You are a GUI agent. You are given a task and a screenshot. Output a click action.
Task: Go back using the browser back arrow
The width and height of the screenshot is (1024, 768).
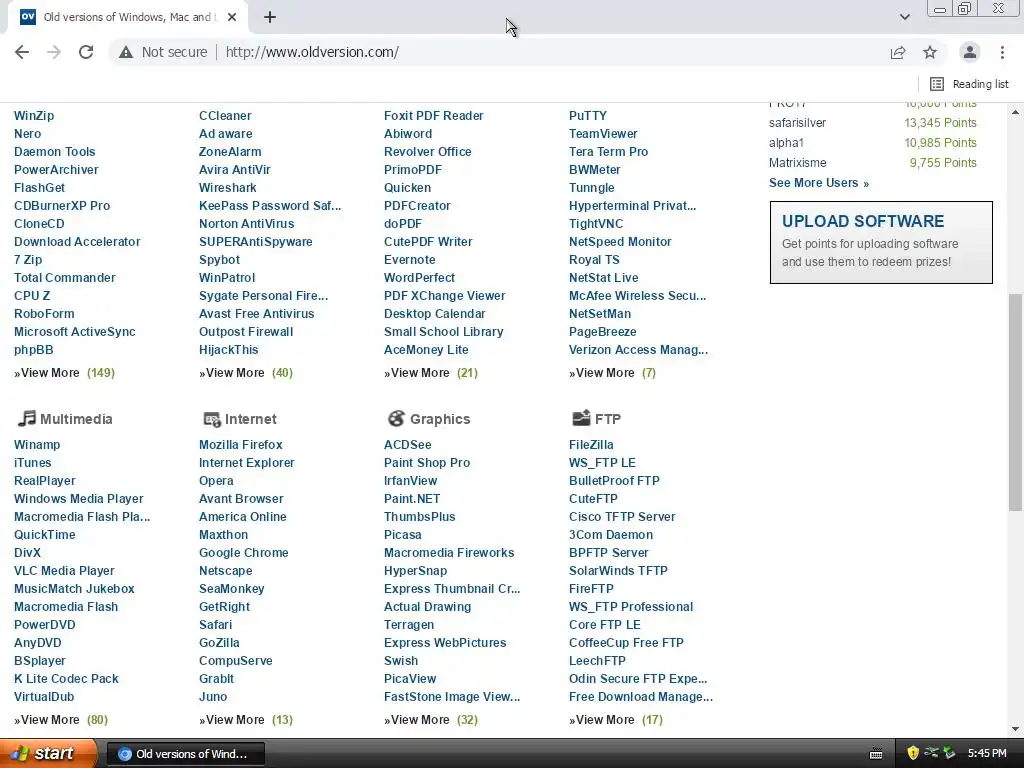(x=22, y=52)
